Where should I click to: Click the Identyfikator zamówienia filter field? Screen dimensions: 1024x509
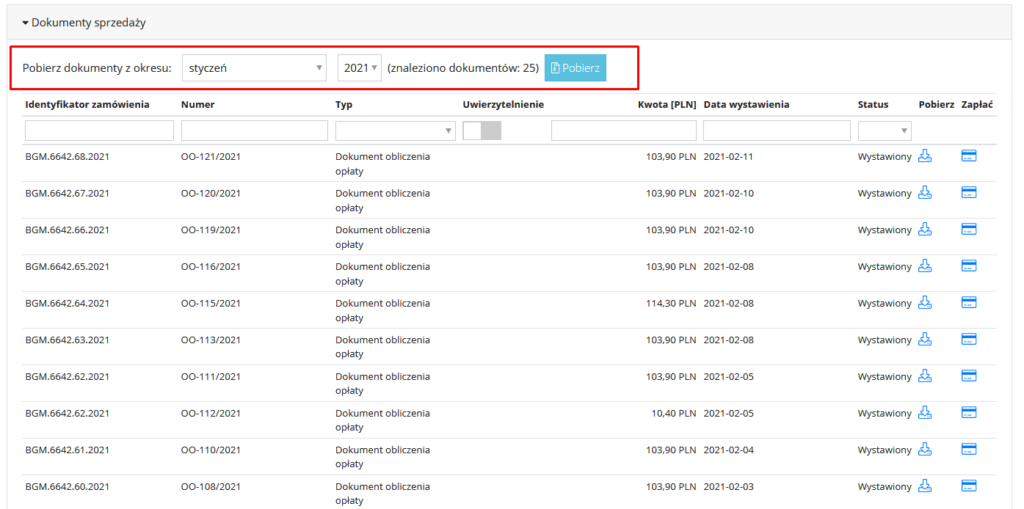pyautogui.click(x=99, y=130)
